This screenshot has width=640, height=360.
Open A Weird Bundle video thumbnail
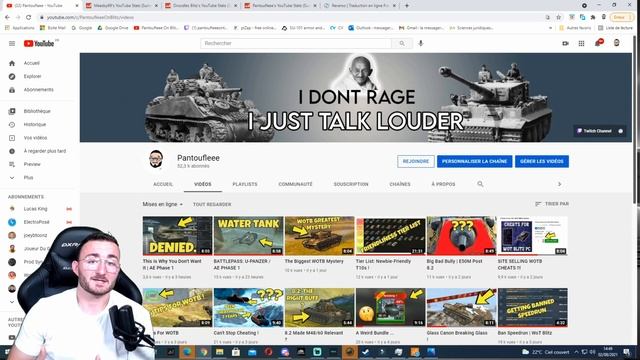tap(390, 307)
